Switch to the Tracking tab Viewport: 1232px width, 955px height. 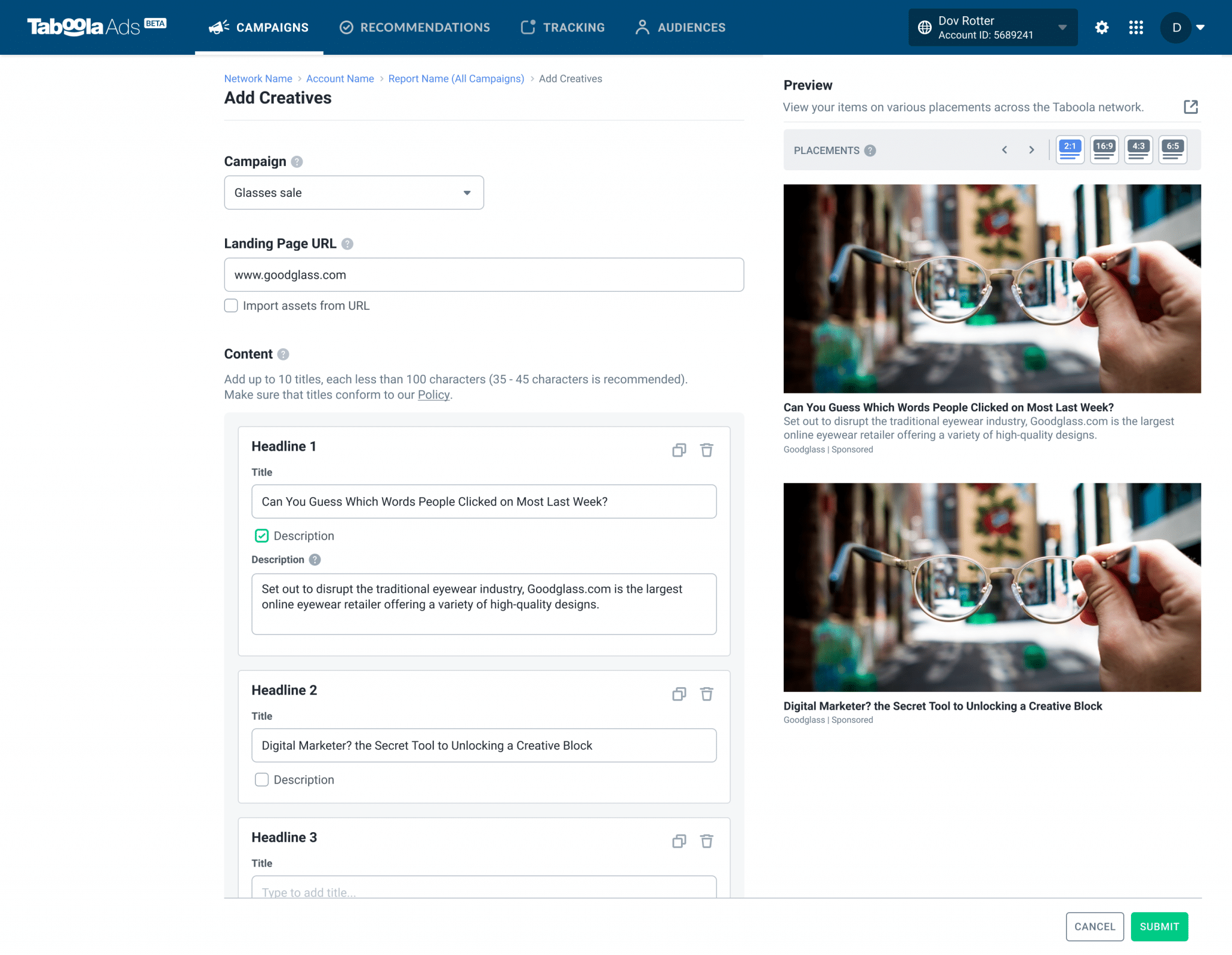click(x=562, y=27)
